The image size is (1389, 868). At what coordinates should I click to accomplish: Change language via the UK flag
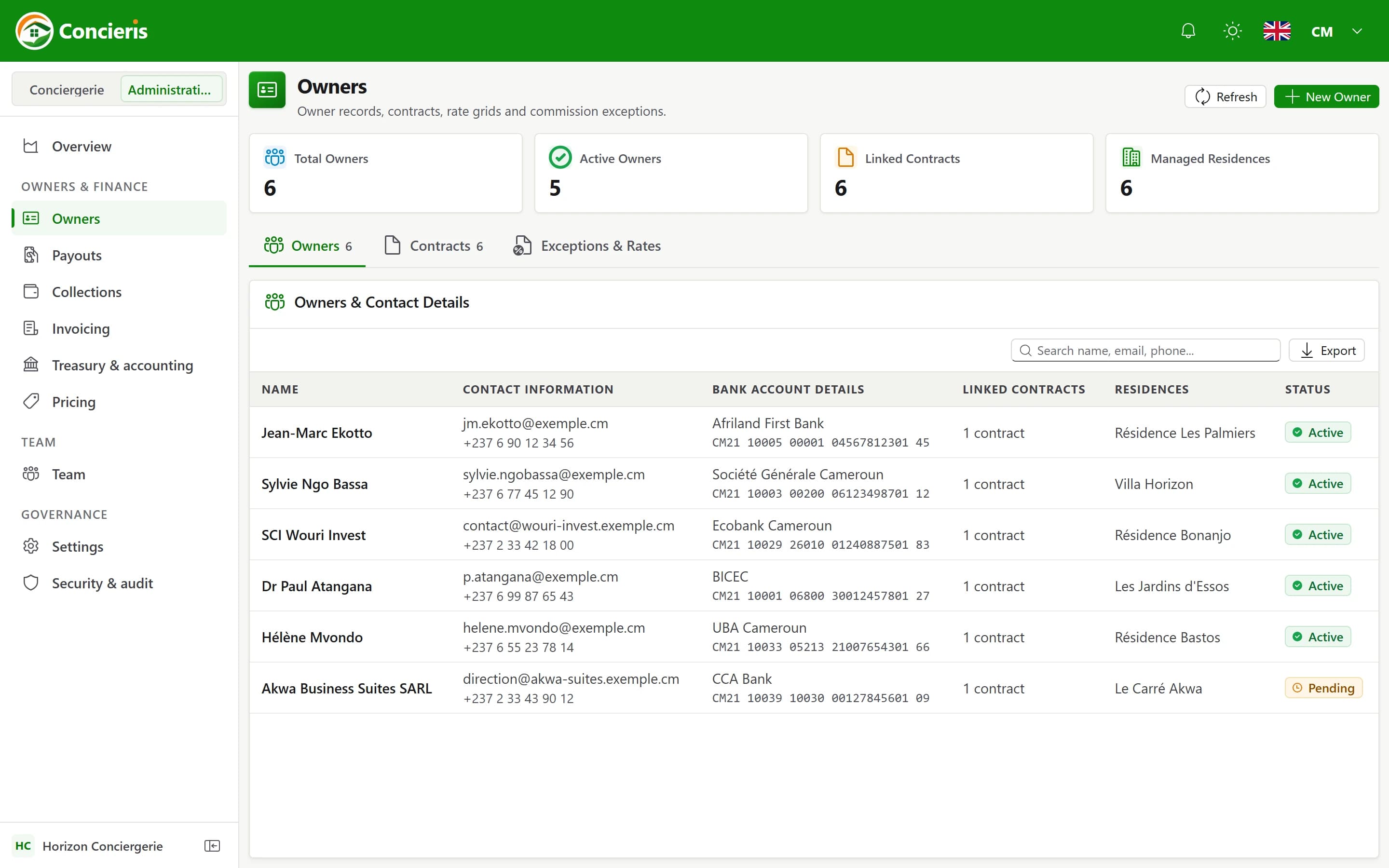click(1277, 31)
